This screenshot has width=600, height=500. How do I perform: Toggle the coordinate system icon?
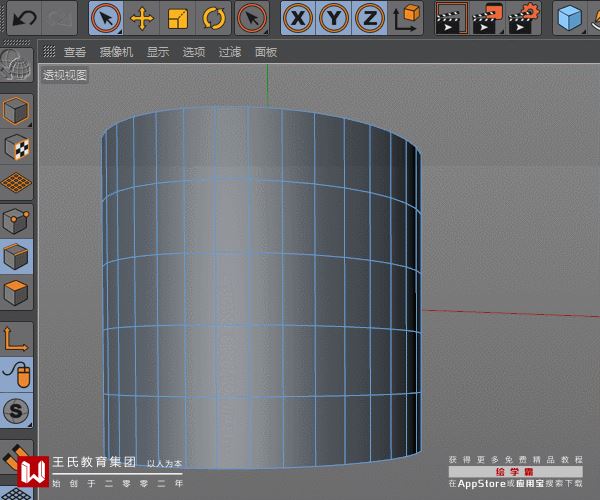[406, 18]
